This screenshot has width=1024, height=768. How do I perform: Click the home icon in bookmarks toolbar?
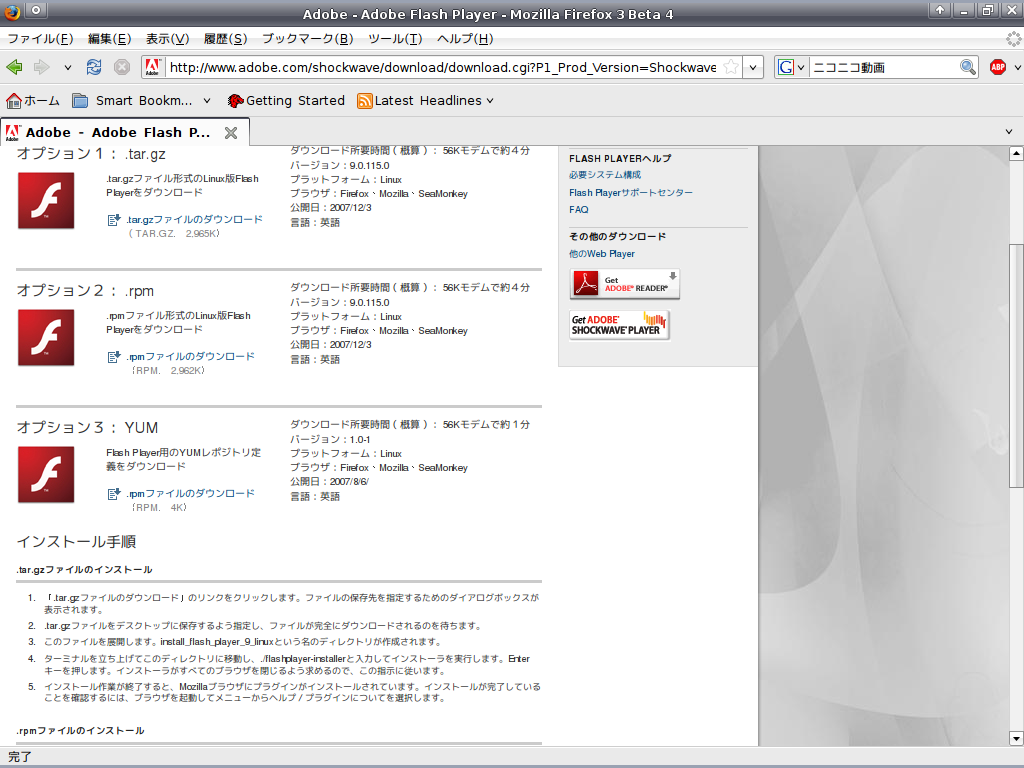tap(14, 101)
